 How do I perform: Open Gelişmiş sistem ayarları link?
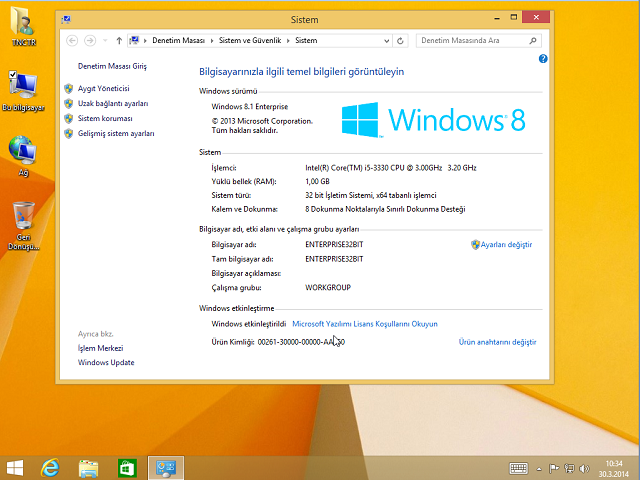point(116,133)
